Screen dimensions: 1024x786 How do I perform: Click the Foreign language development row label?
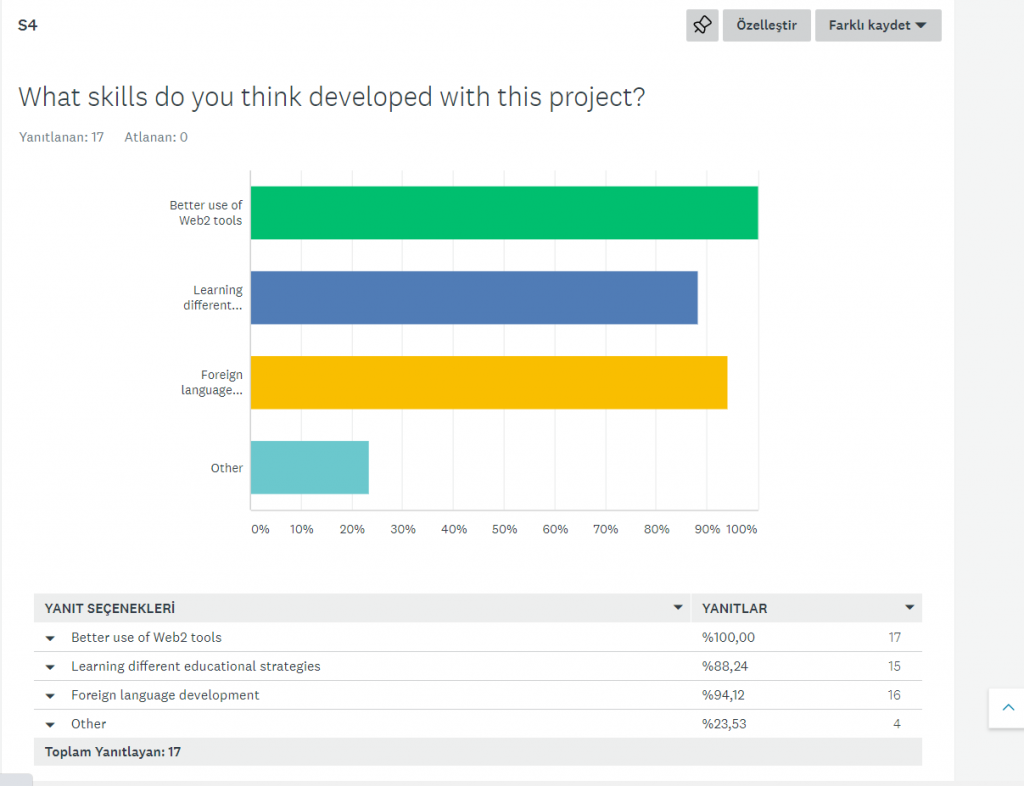coord(165,695)
